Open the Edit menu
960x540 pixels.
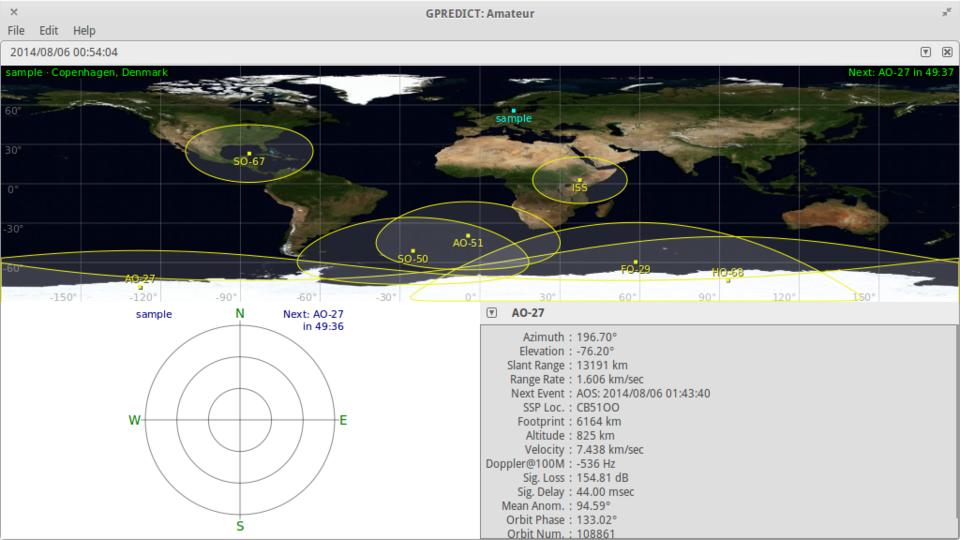48,31
